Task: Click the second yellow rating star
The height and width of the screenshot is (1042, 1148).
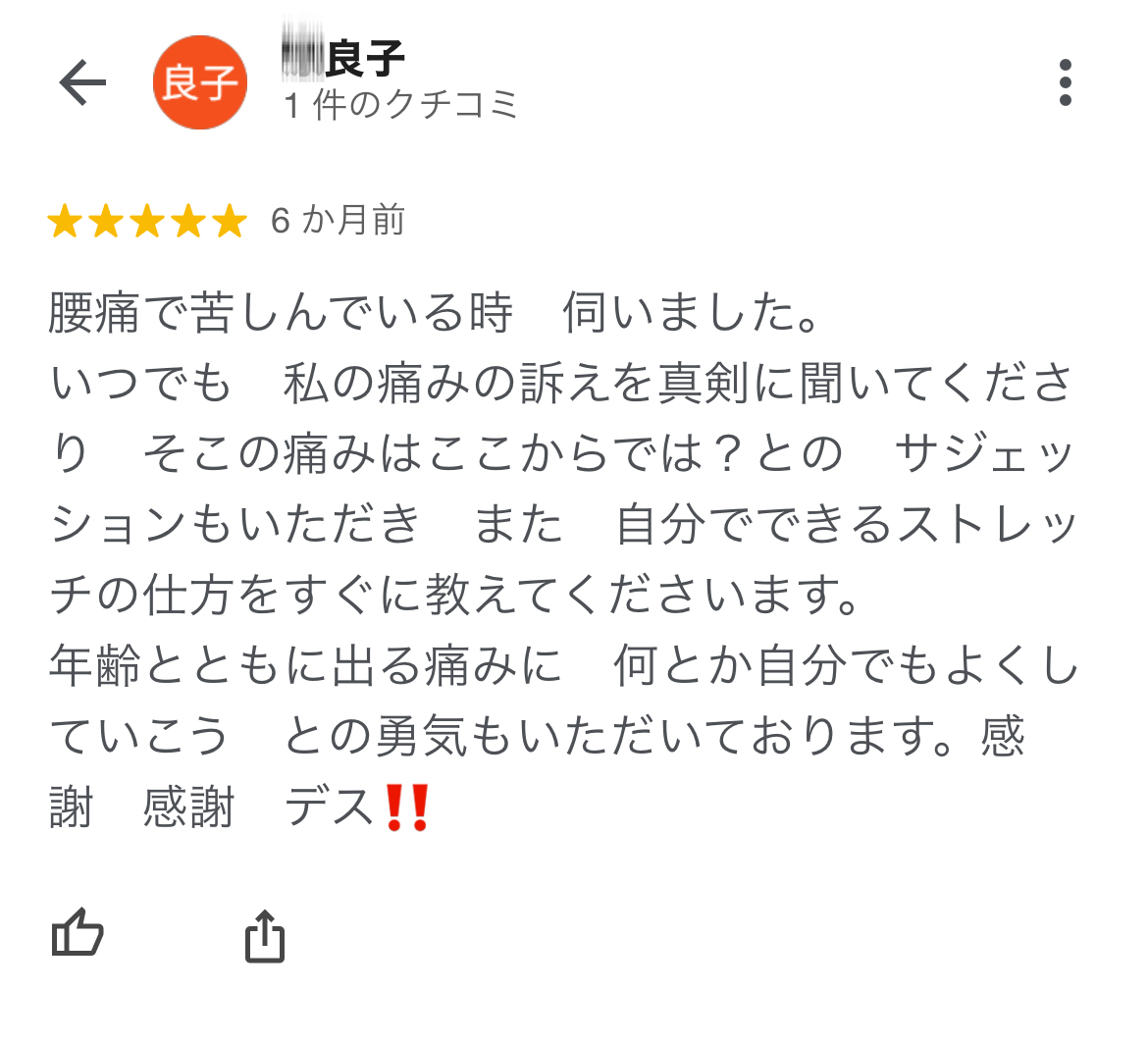Action: click(x=106, y=221)
